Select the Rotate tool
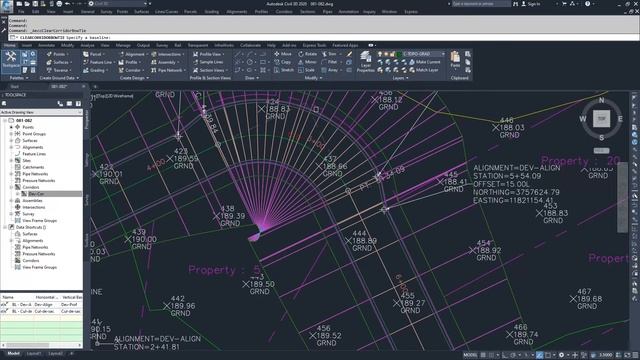This screenshot has width=640, height=360. (x=308, y=54)
